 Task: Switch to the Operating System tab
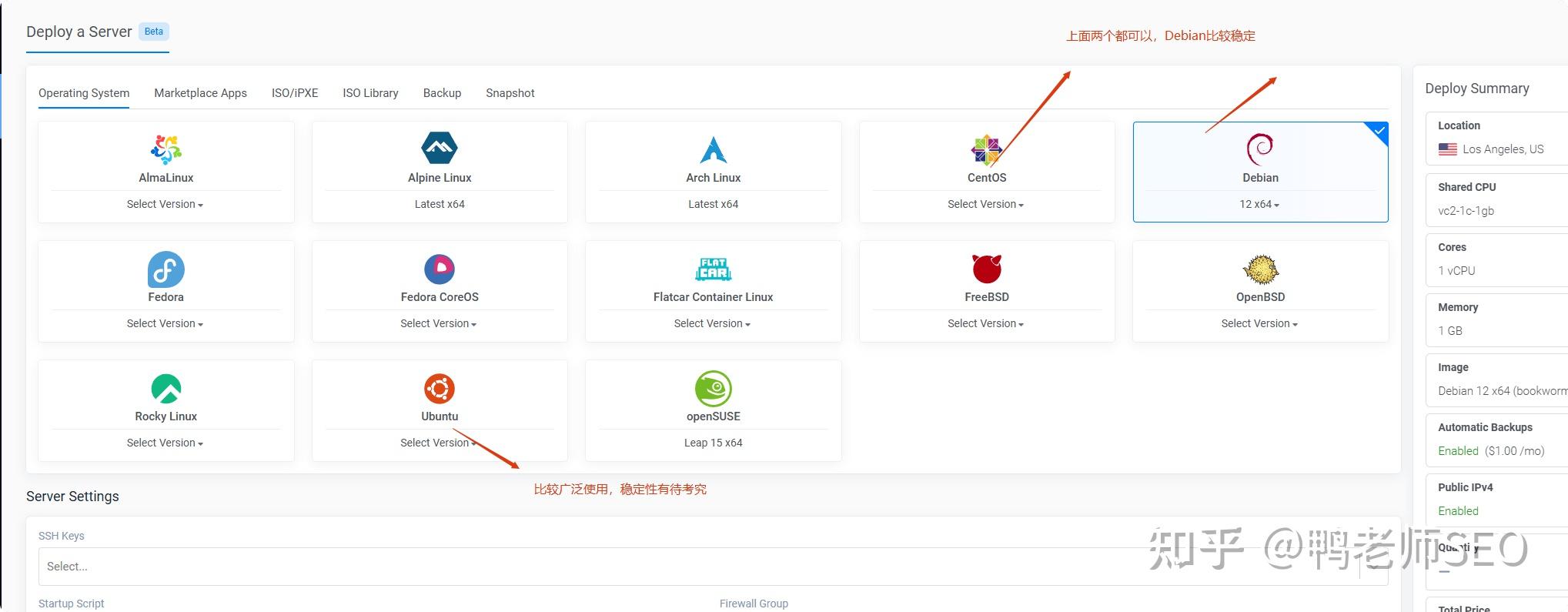pos(84,93)
